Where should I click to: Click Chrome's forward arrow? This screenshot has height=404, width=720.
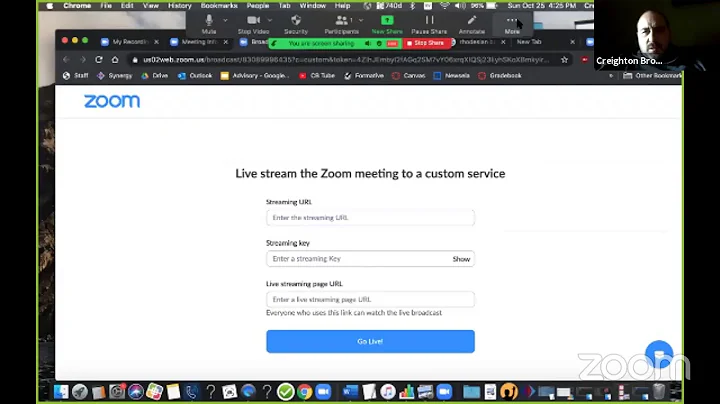[x=83, y=60]
